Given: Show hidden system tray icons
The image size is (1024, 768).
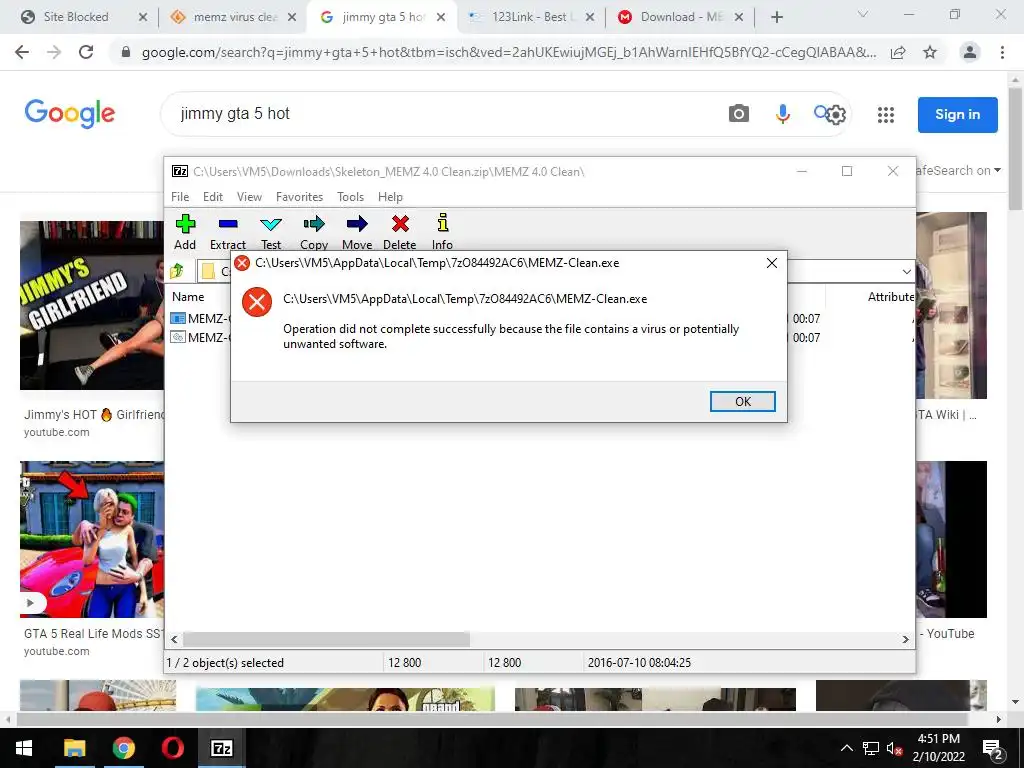Looking at the screenshot, I should point(846,748).
